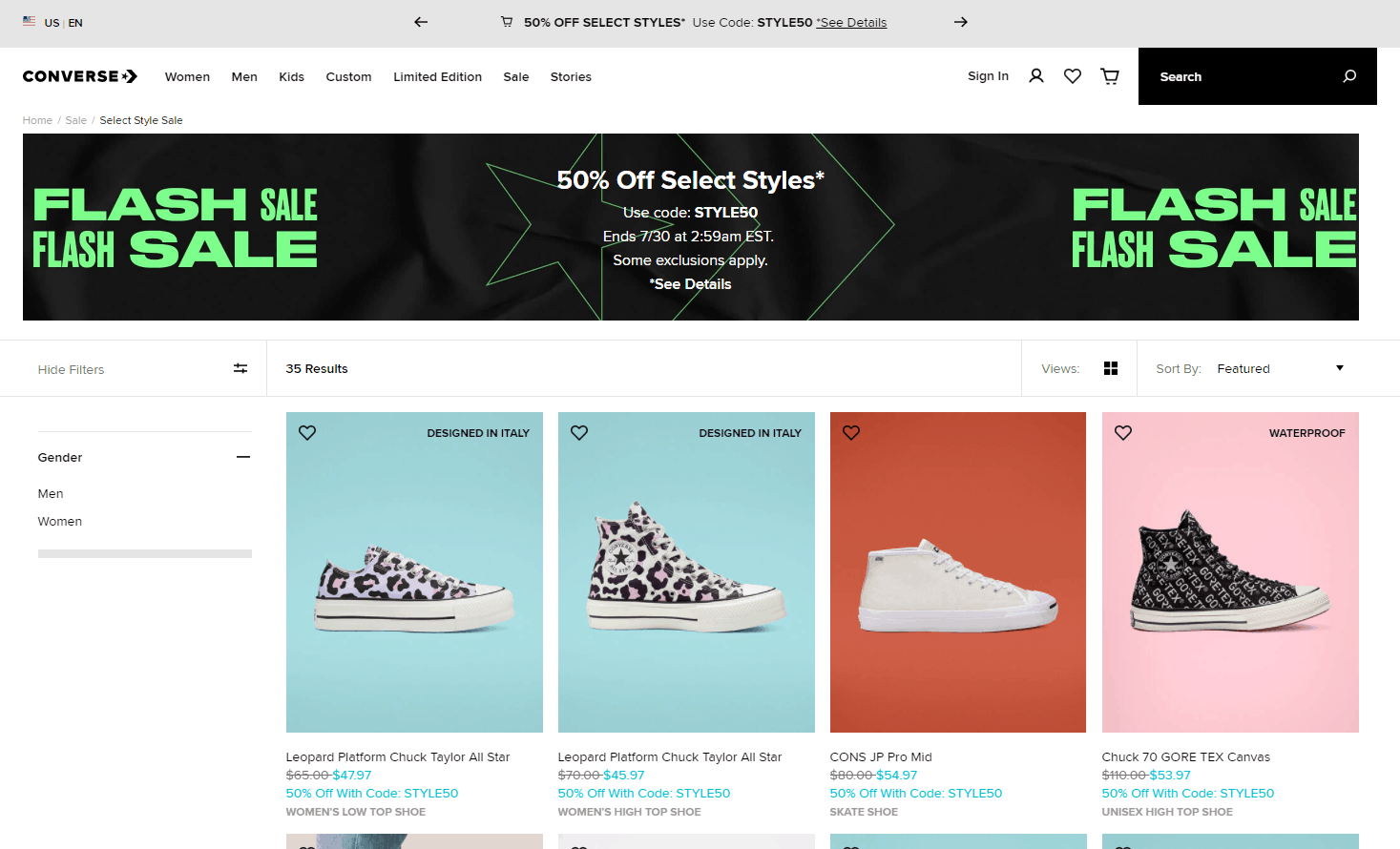The width and height of the screenshot is (1400, 849).
Task: Open the shopping cart icon
Action: pyautogui.click(x=1110, y=76)
